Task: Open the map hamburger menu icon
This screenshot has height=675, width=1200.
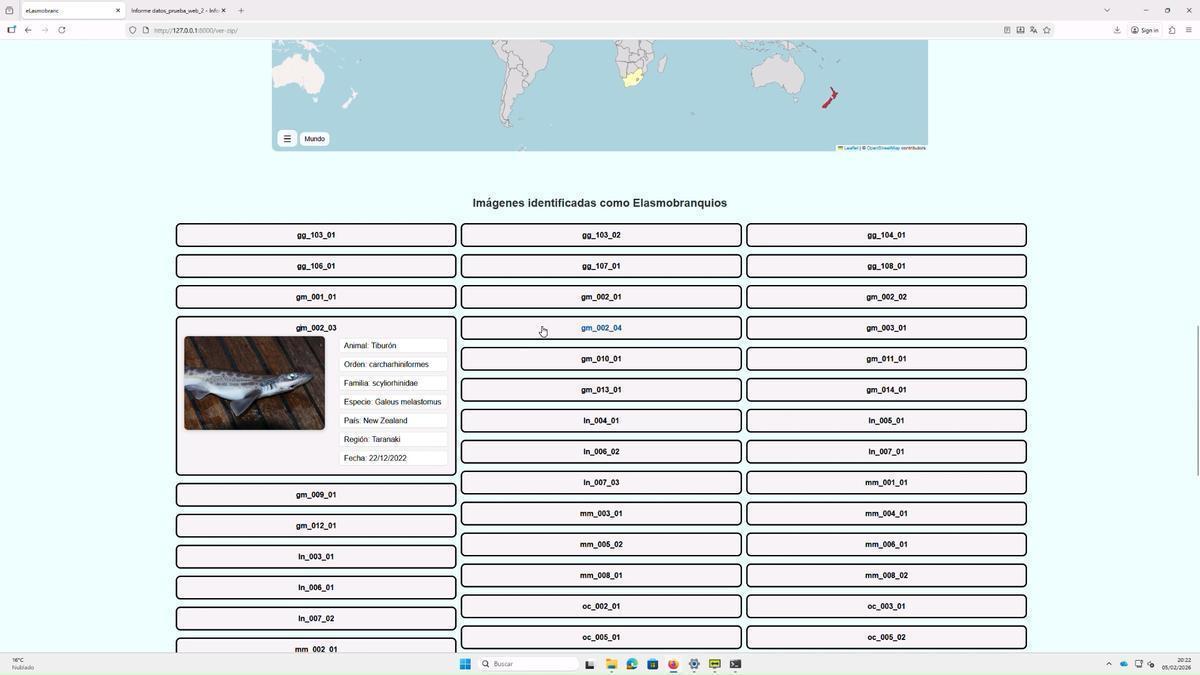Action: (x=287, y=139)
